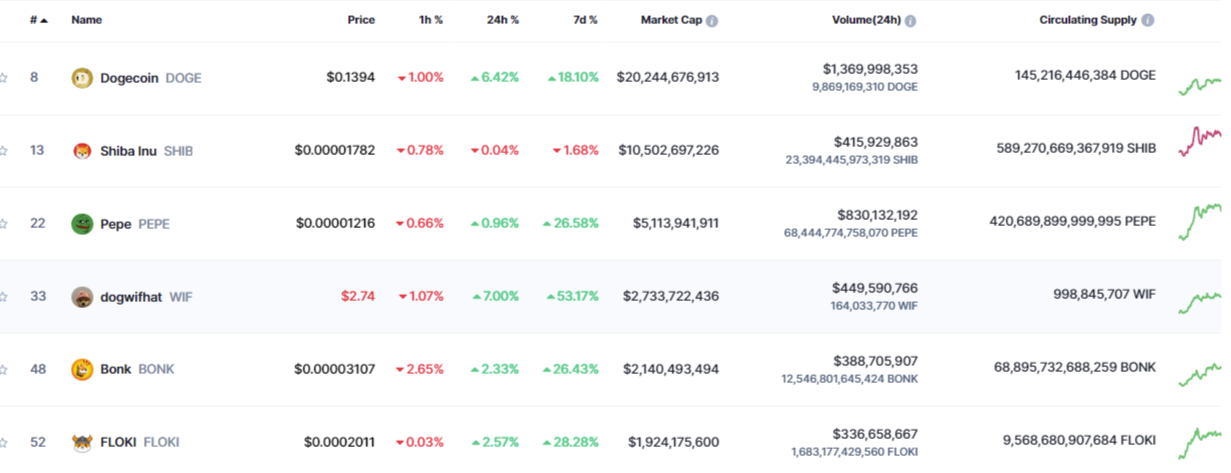
Task: Open Pepe 7-day sparkline chart
Action: click(1201, 222)
